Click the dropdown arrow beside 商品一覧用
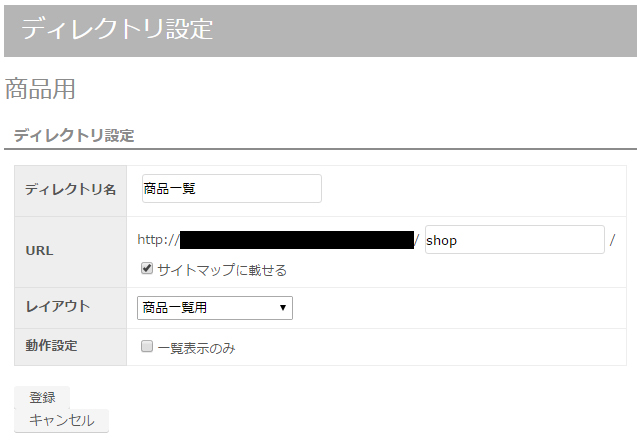This screenshot has height=446, width=637. tap(283, 308)
